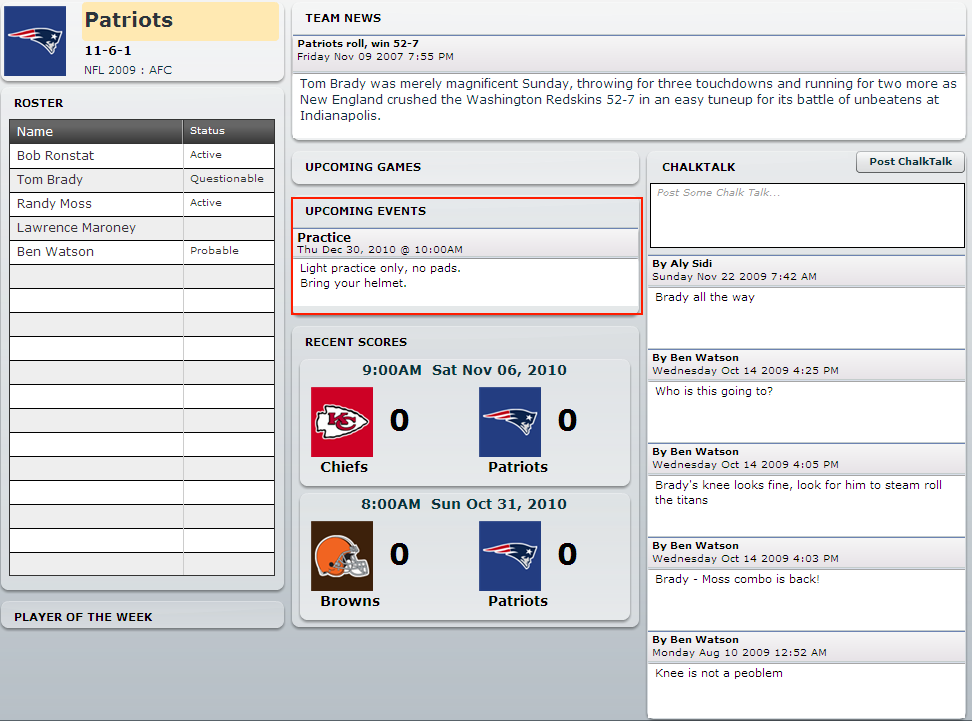Sort roster by the Status column header
This screenshot has width=972, height=721.
229,131
